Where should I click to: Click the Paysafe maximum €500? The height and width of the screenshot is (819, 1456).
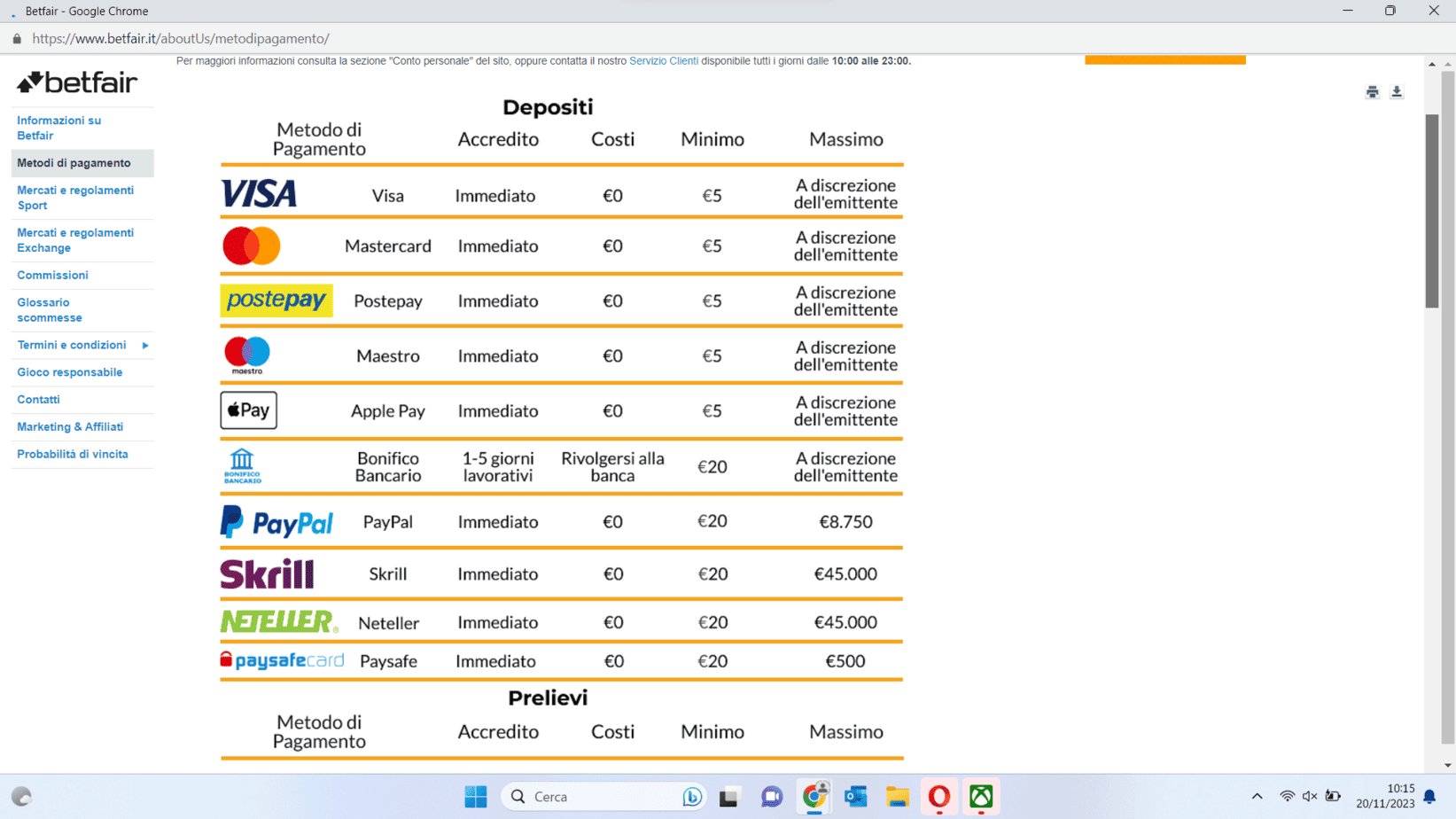pyautogui.click(x=845, y=661)
